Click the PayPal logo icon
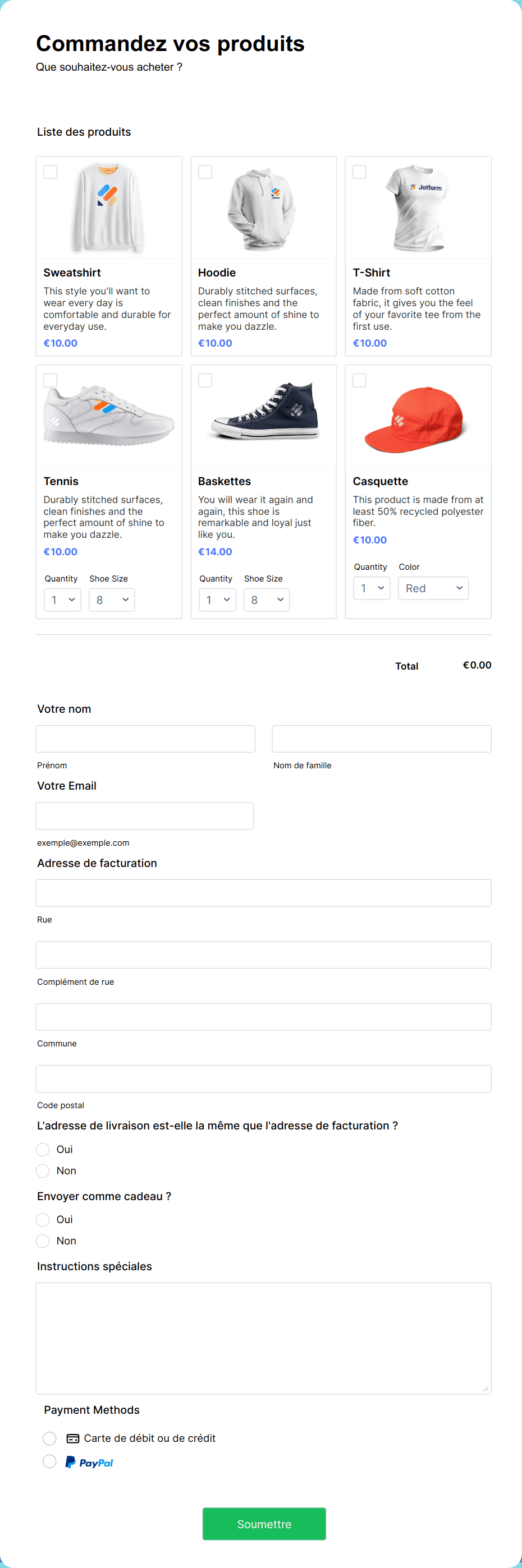Image resolution: width=522 pixels, height=1568 pixels. [90, 1462]
